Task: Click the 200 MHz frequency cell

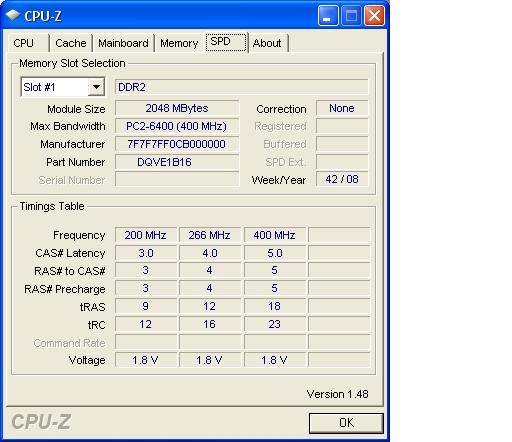Action: 146,235
